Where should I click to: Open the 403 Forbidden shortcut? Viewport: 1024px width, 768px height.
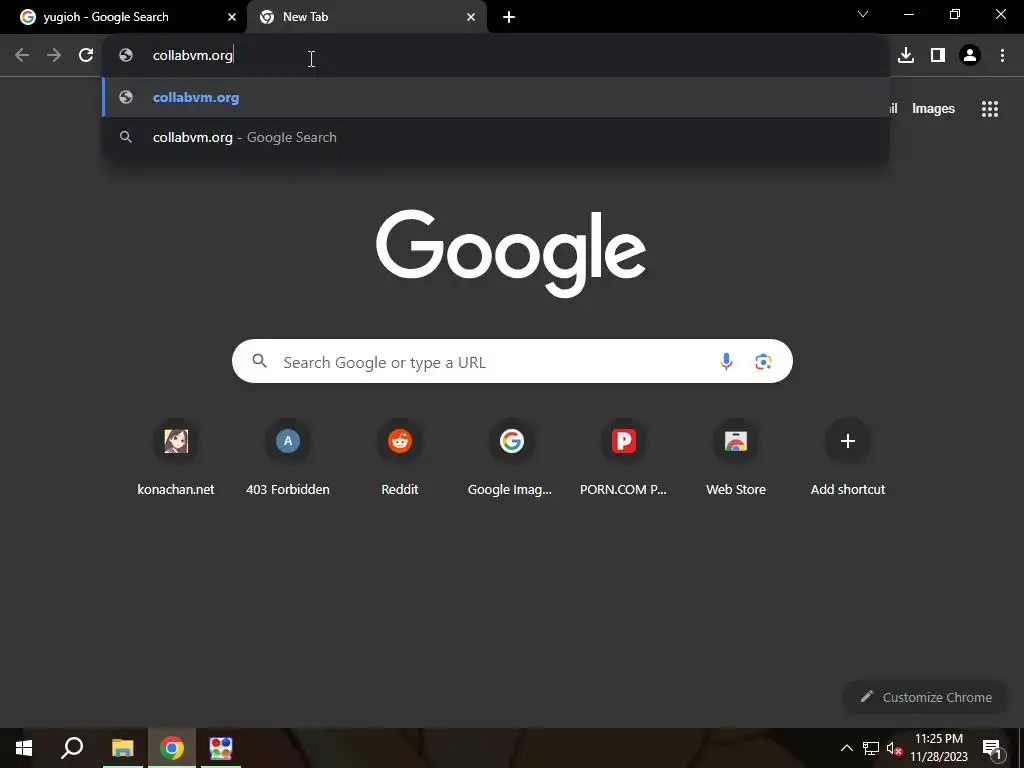(x=288, y=459)
